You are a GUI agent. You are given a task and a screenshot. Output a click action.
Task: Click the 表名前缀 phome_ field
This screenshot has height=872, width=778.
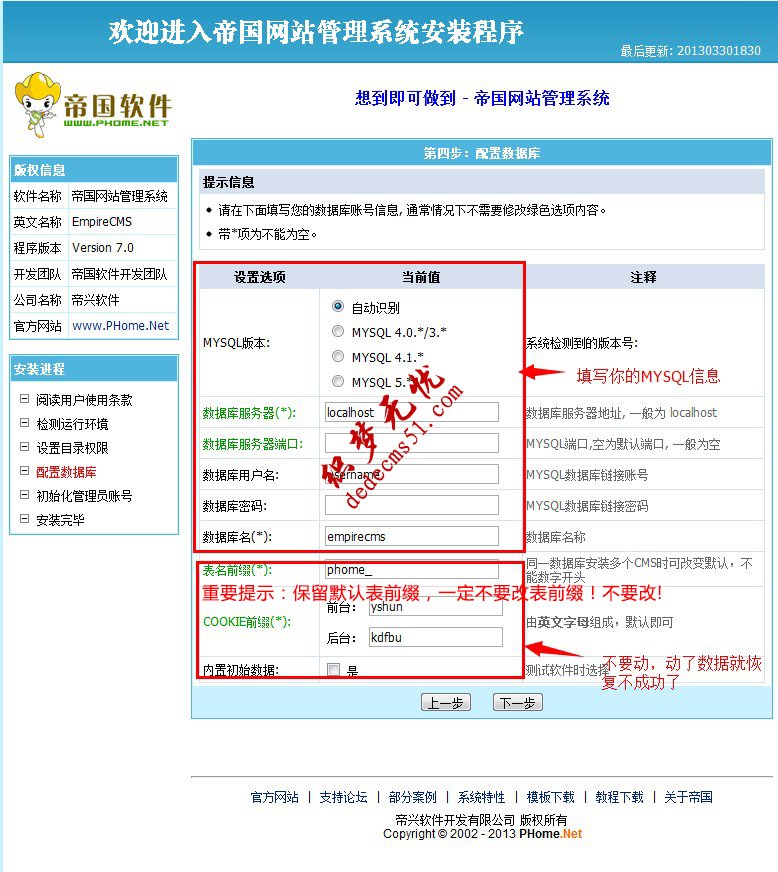[x=412, y=569]
